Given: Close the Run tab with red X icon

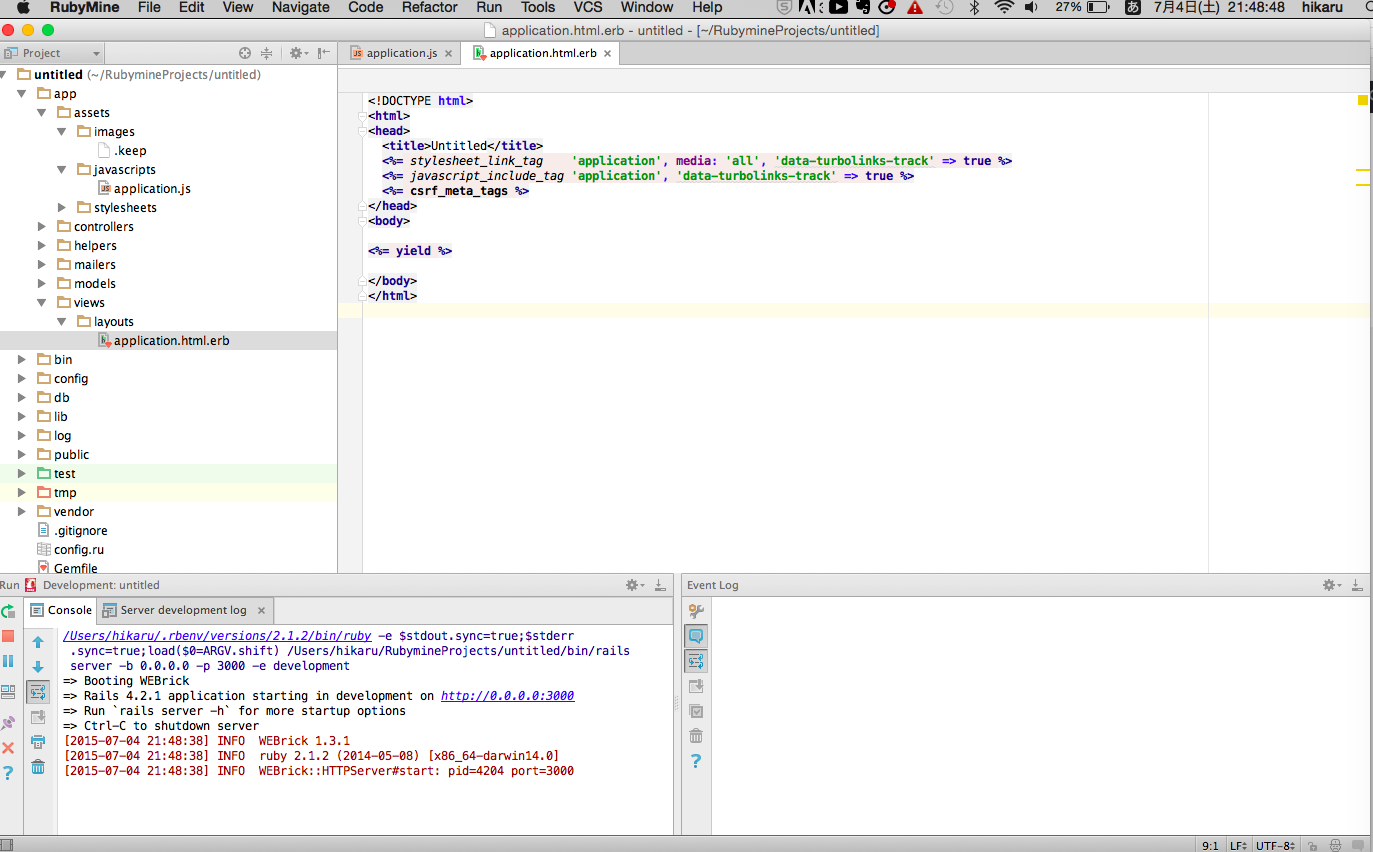Looking at the screenshot, I should (8, 748).
